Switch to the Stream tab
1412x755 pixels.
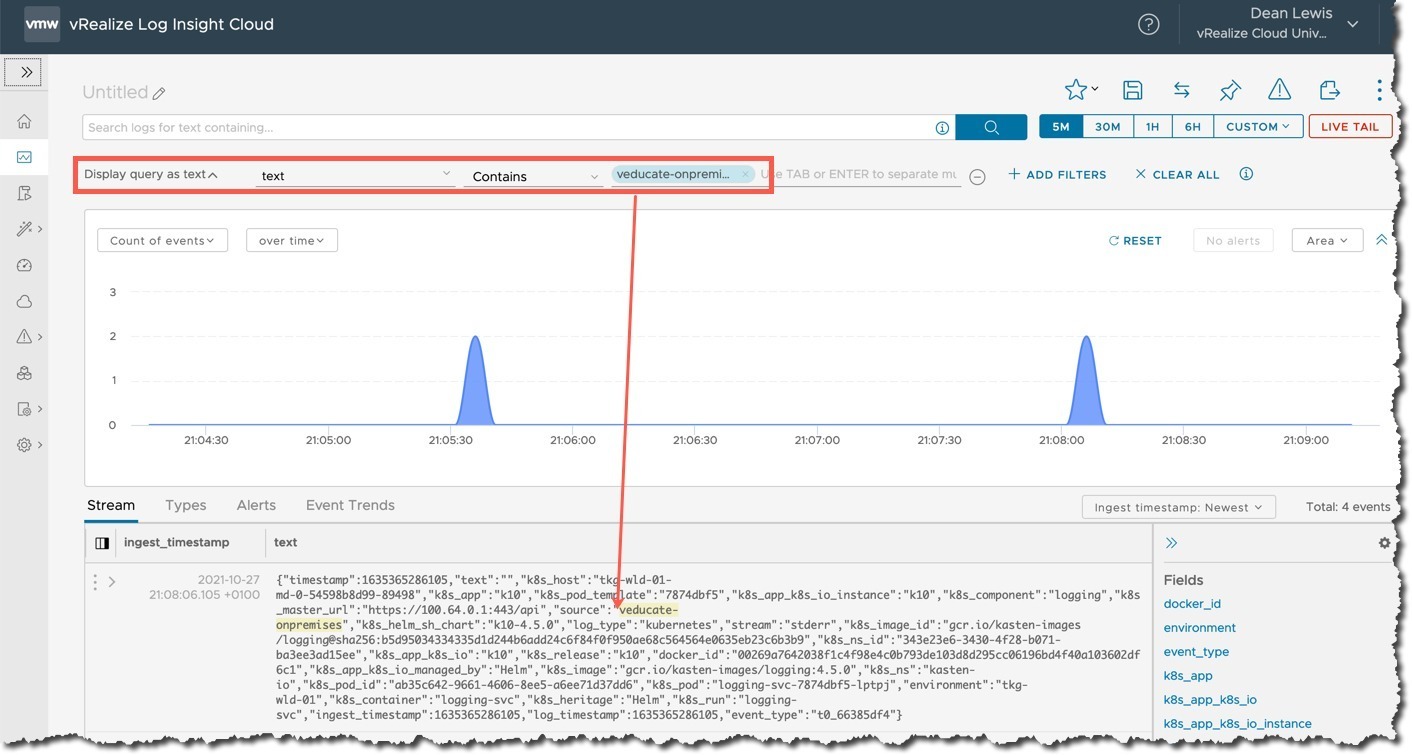[x=111, y=505]
